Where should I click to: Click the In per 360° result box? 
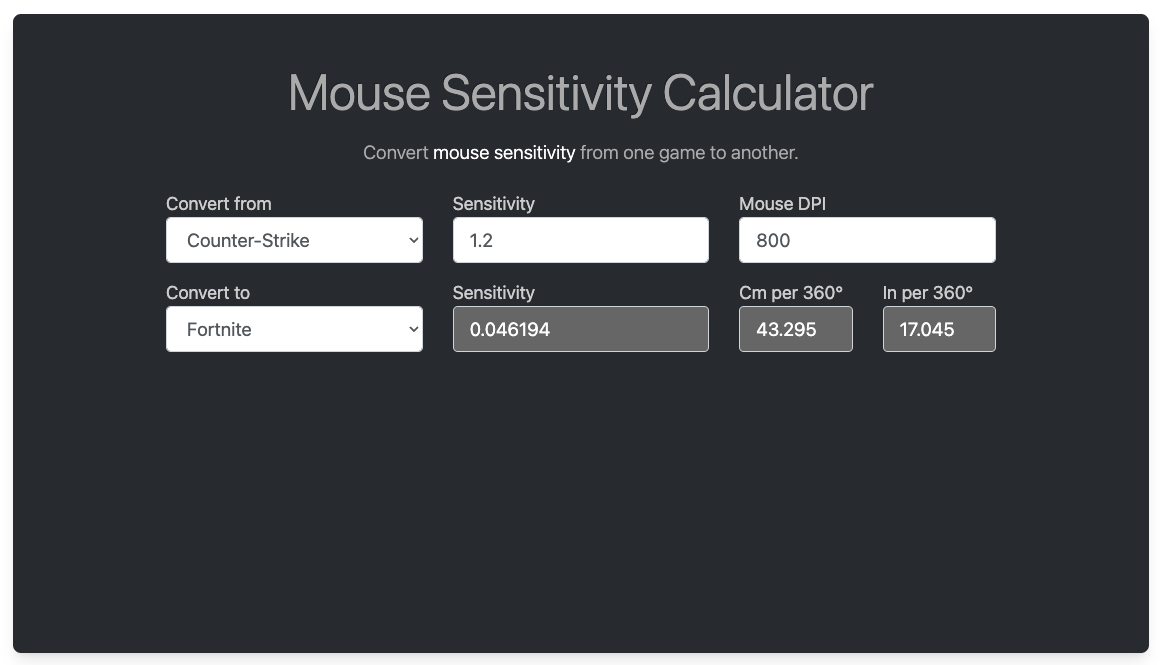pos(938,329)
